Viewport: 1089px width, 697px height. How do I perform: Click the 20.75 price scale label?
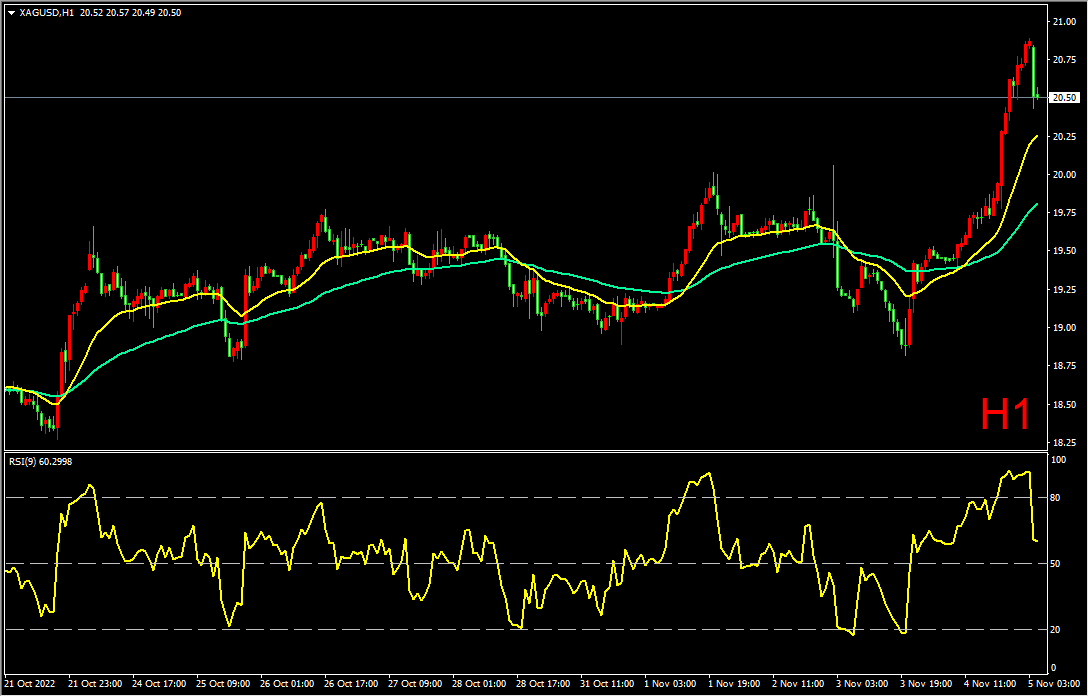click(1065, 60)
